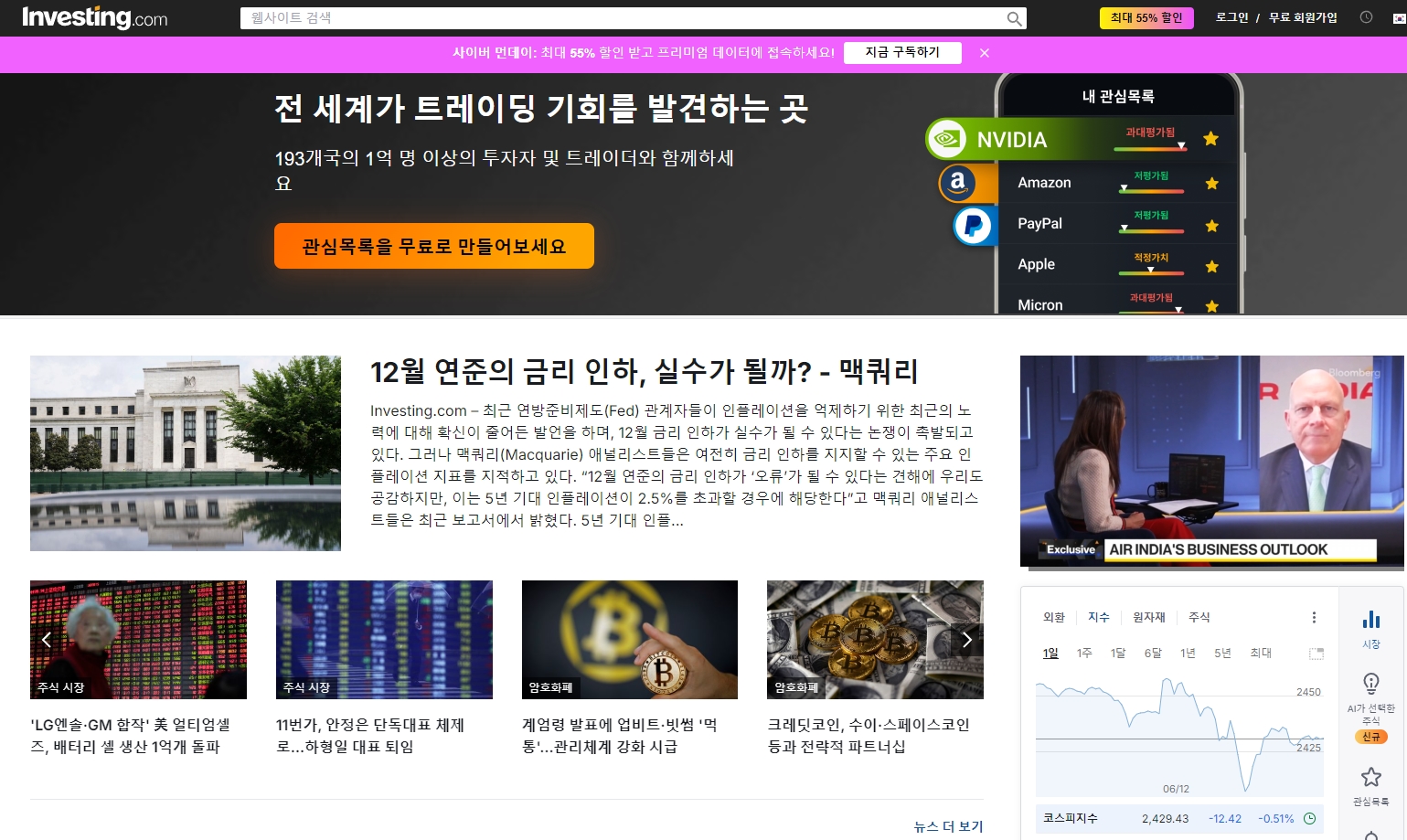This screenshot has width=1407, height=840.
Task: Select the 1주 chart range
Action: click(x=1084, y=653)
